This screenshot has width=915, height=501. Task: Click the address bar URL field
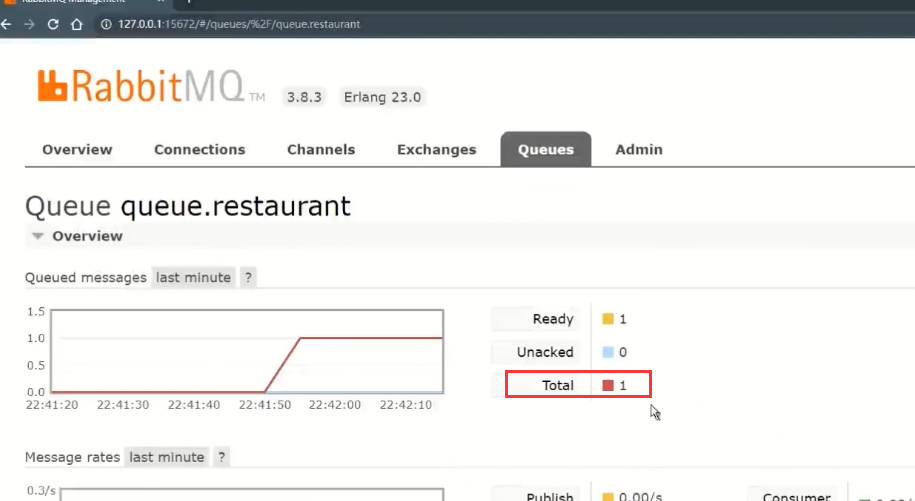tap(239, 24)
